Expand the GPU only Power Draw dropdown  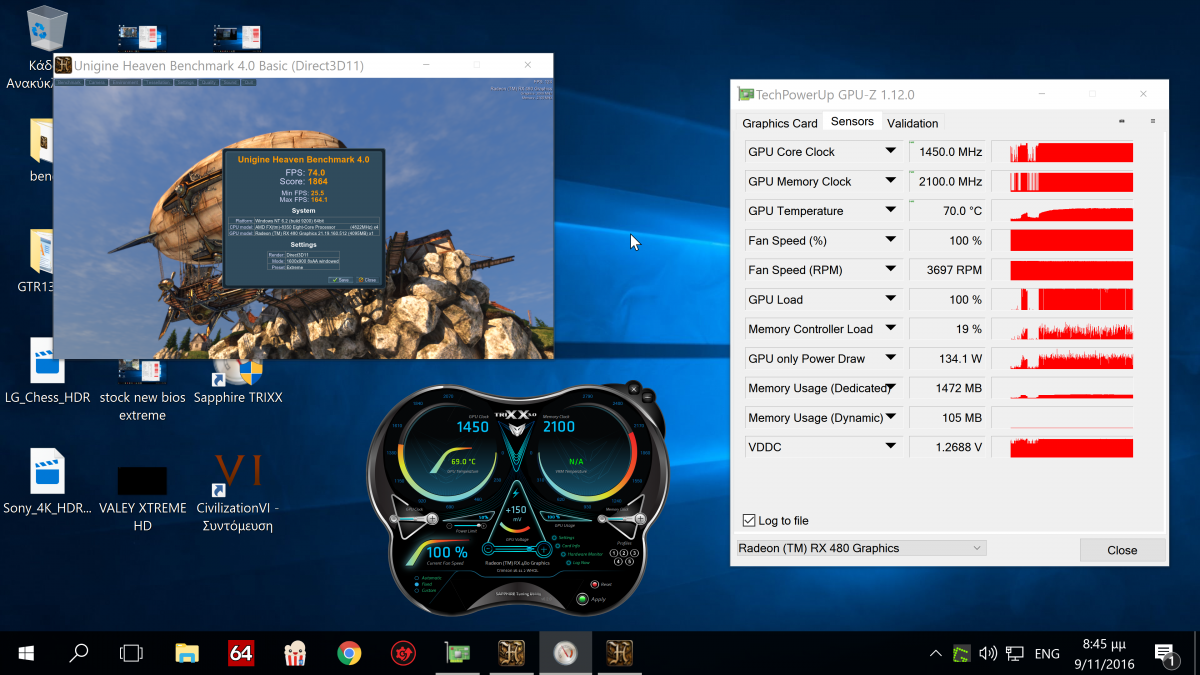tap(890, 359)
